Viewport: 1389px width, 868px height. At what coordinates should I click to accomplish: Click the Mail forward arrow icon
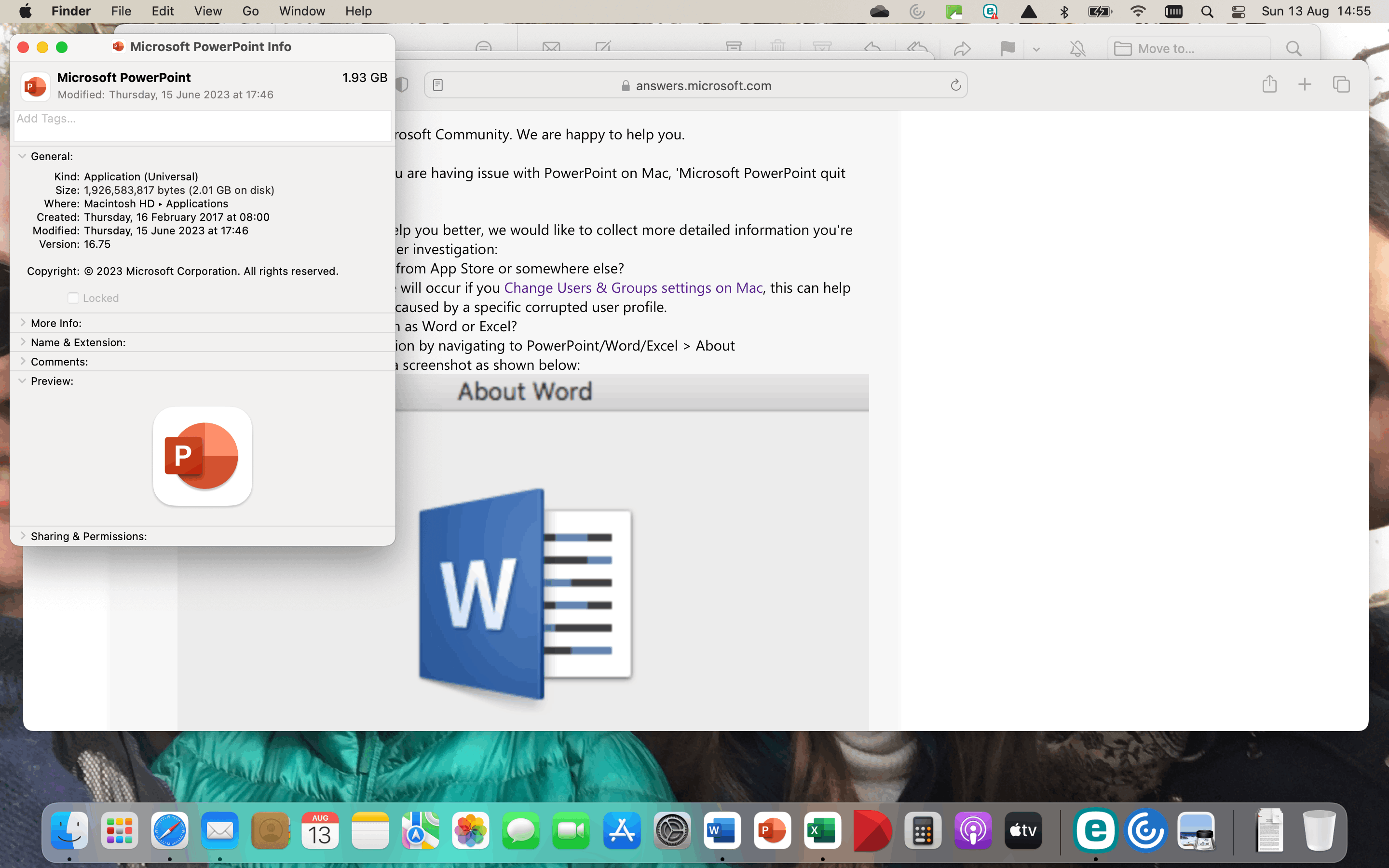(963, 49)
